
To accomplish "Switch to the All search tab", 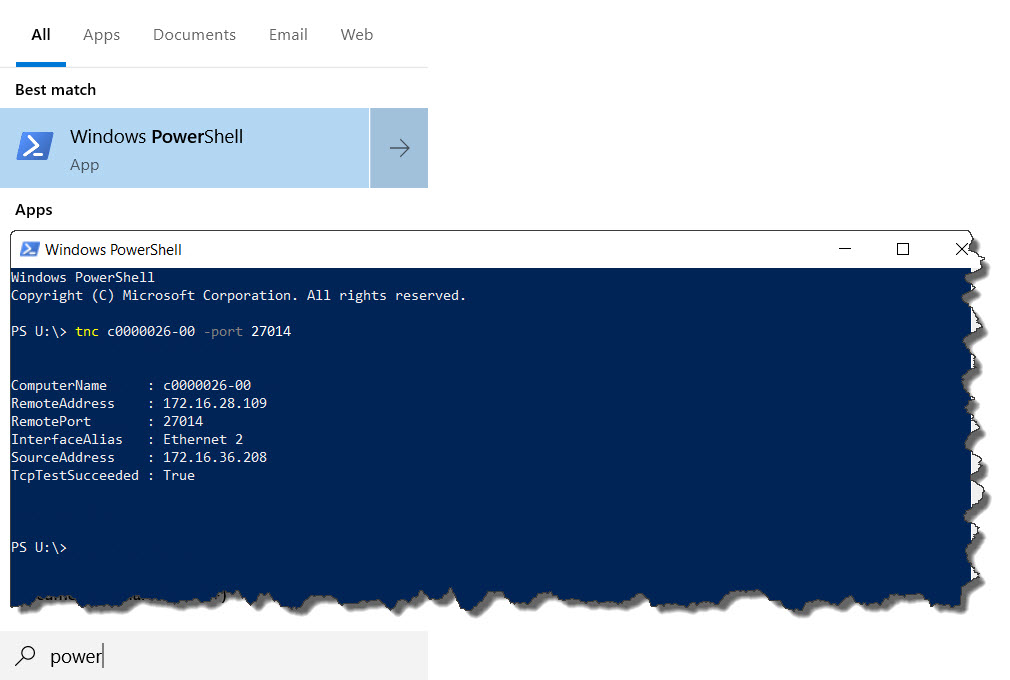I will [x=41, y=35].
